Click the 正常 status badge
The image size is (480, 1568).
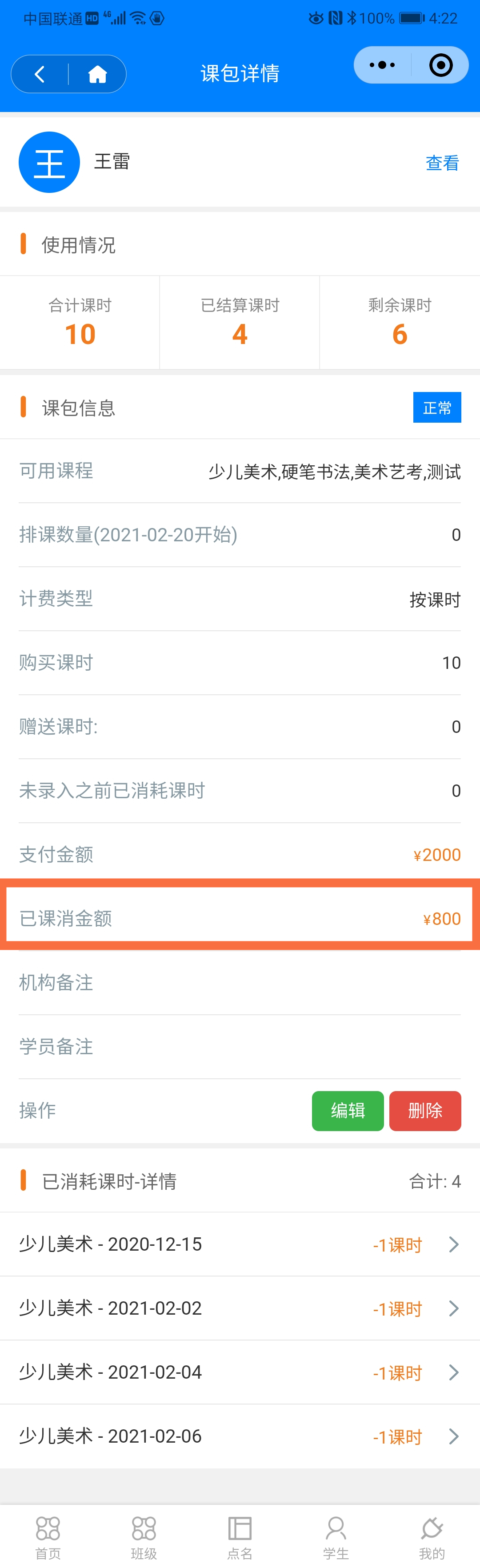[x=437, y=407]
